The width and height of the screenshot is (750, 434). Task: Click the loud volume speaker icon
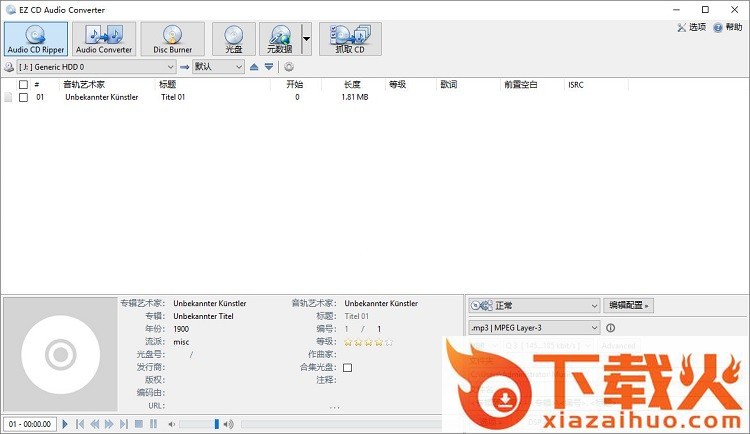click(229, 424)
